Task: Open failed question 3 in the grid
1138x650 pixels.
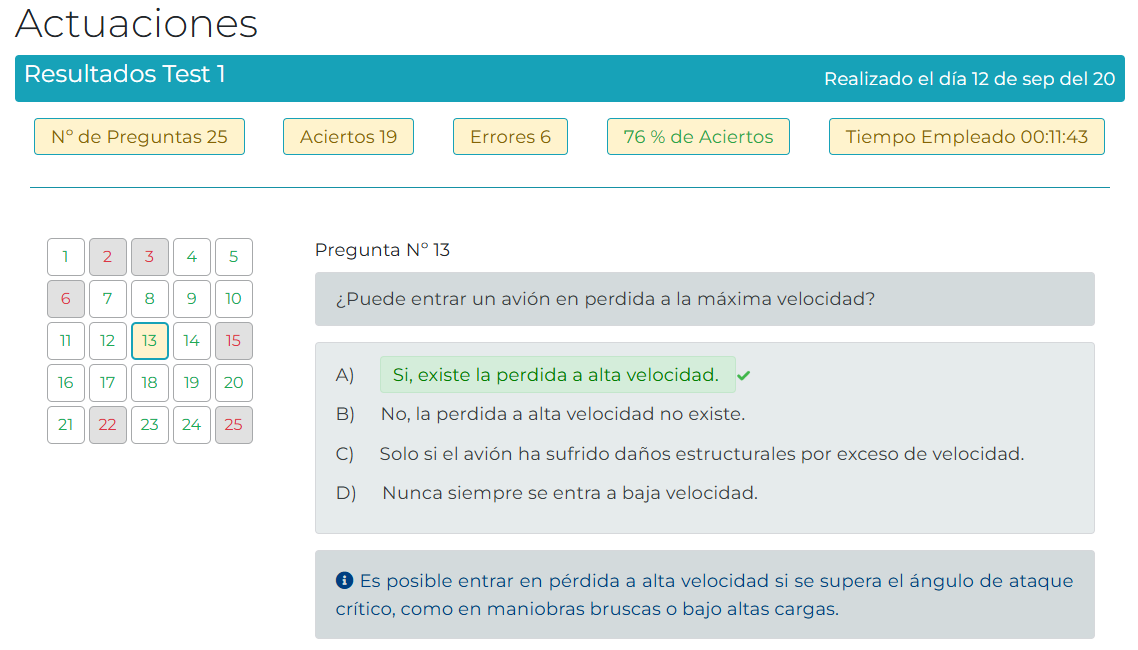Action: point(150,257)
